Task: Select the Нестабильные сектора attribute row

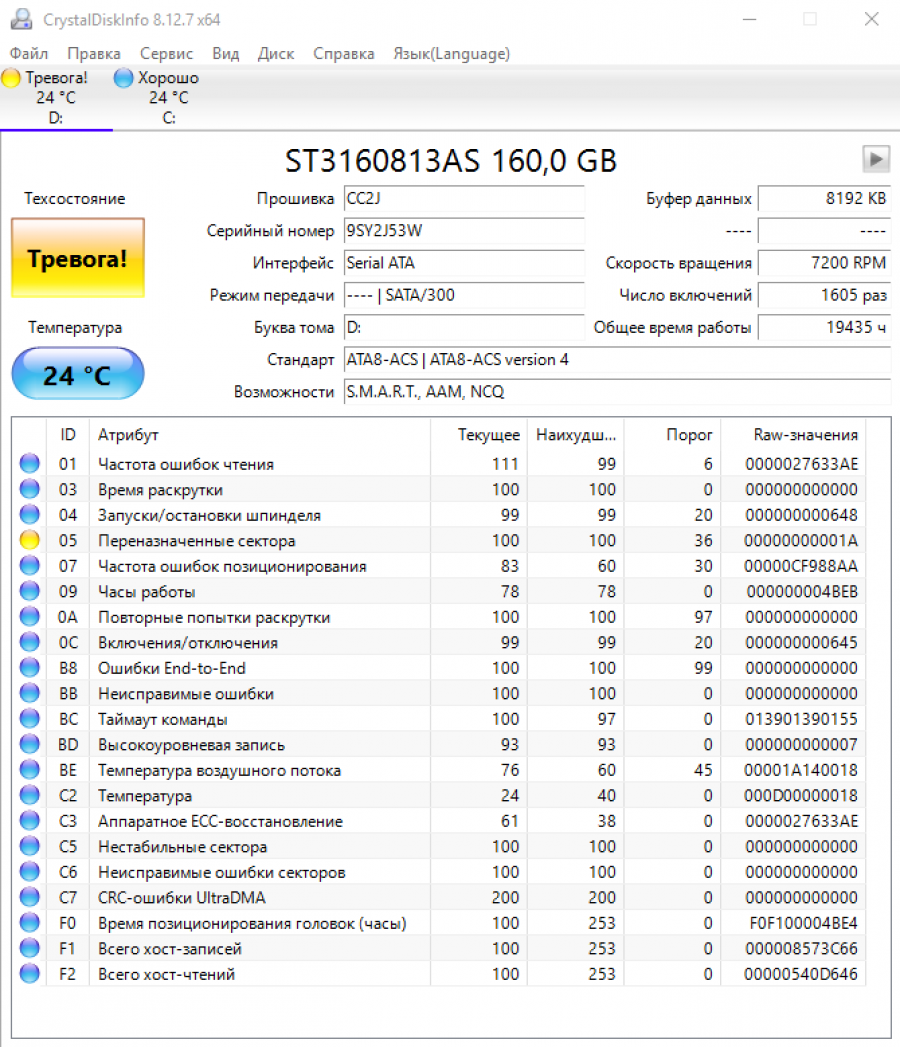Action: pos(183,847)
